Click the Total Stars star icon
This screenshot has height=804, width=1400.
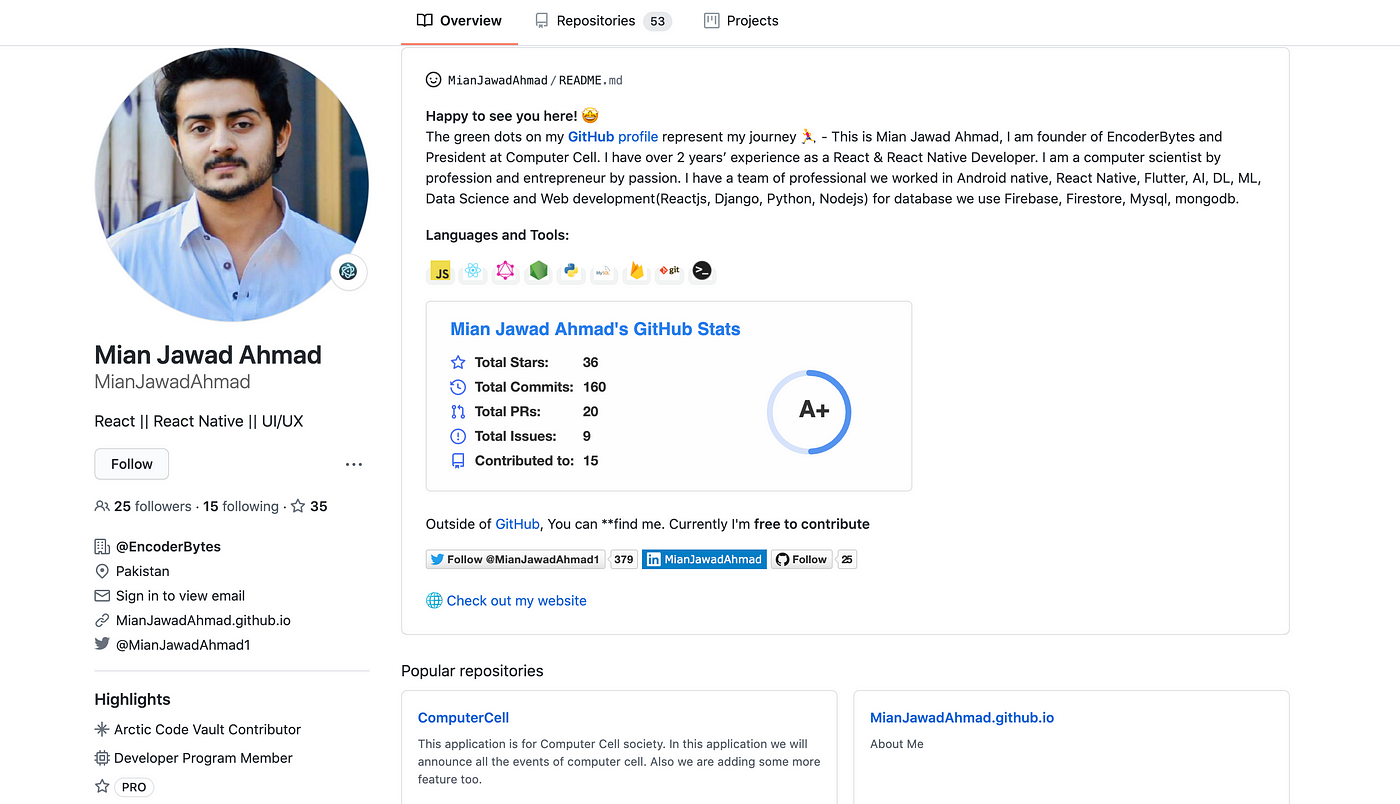pyautogui.click(x=458, y=363)
